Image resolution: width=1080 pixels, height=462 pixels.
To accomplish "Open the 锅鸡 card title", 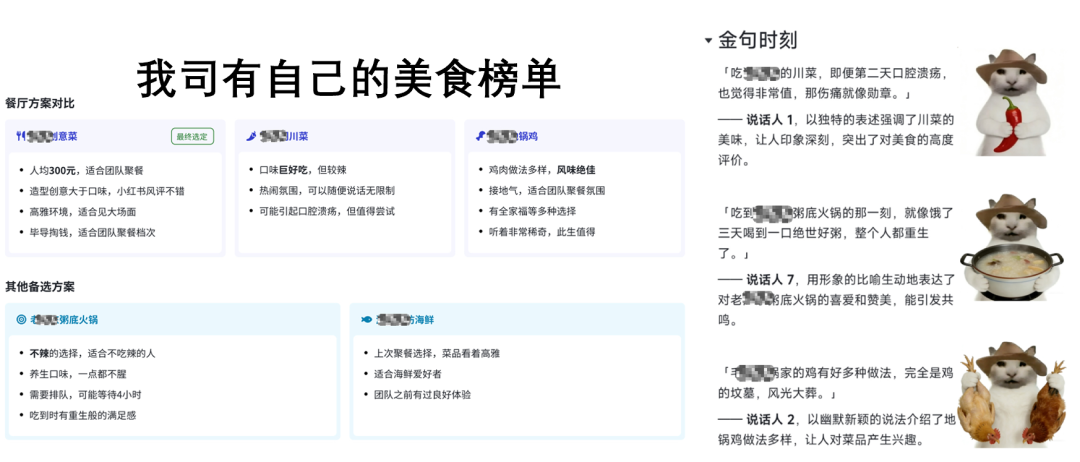I will point(513,136).
